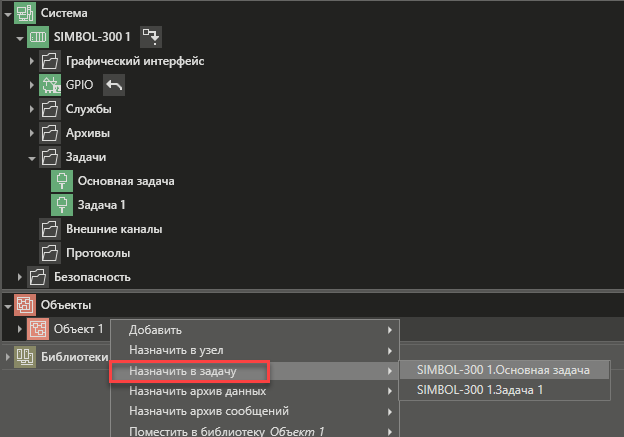The height and width of the screenshot is (437, 624).
Task: Expand the Службы node
Action: point(32,109)
